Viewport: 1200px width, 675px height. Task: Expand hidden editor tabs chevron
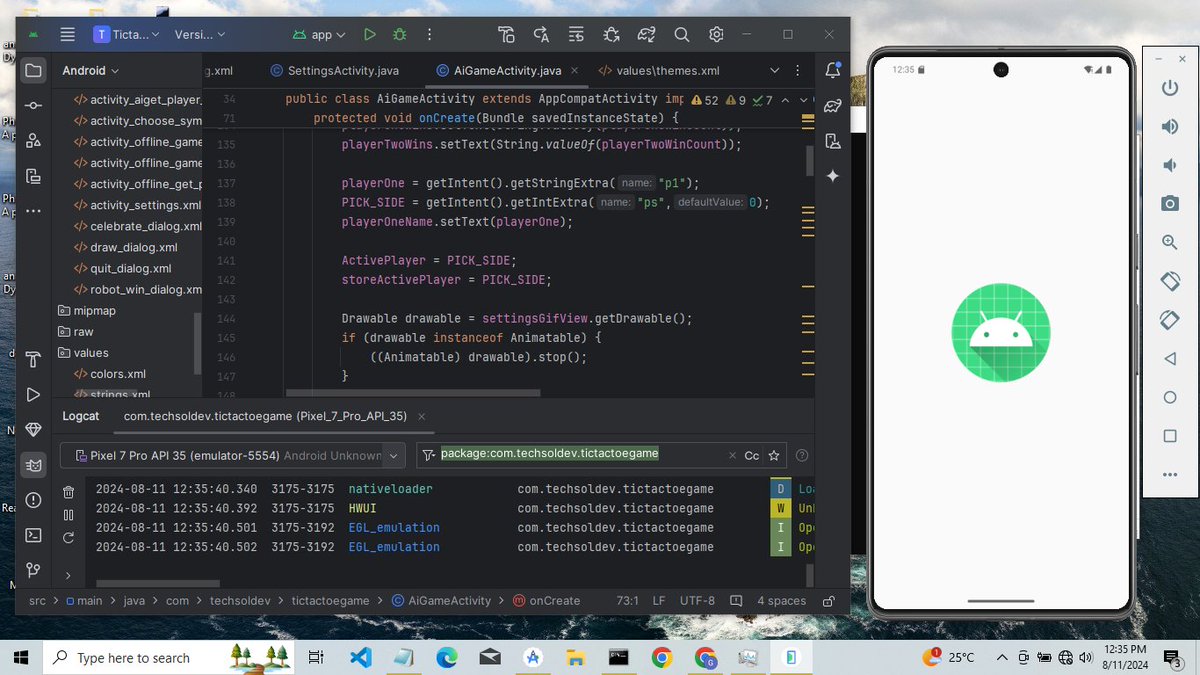[777, 71]
